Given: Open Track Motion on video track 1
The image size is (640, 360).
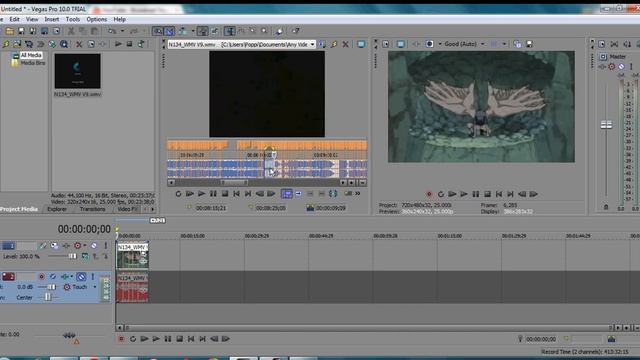Looking at the screenshot, I should point(54,246).
